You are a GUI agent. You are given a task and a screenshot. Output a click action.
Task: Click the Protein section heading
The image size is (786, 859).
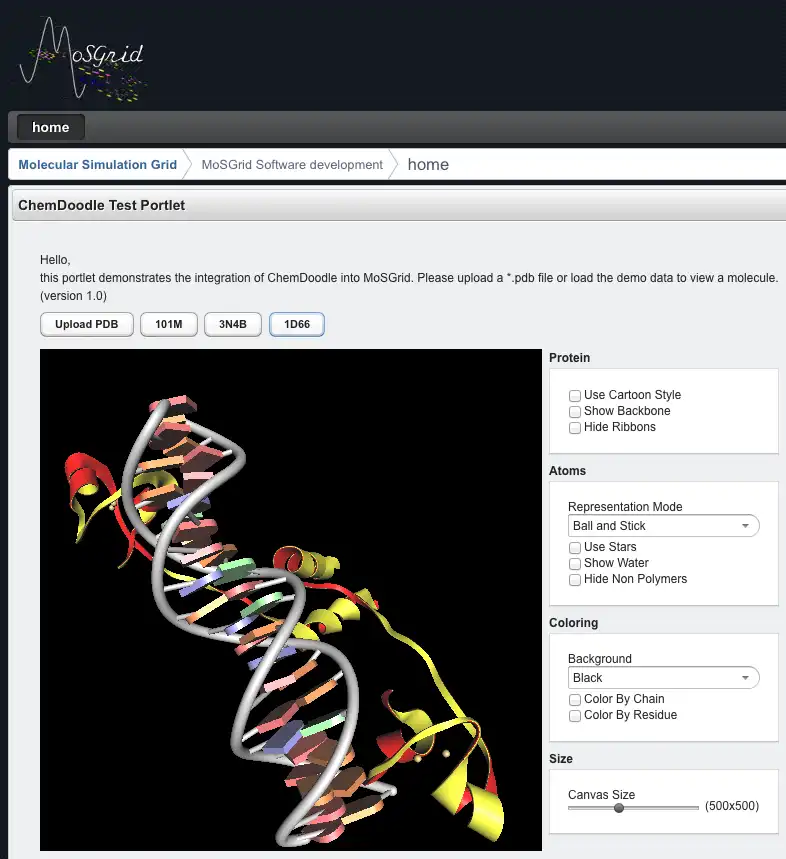click(x=570, y=358)
